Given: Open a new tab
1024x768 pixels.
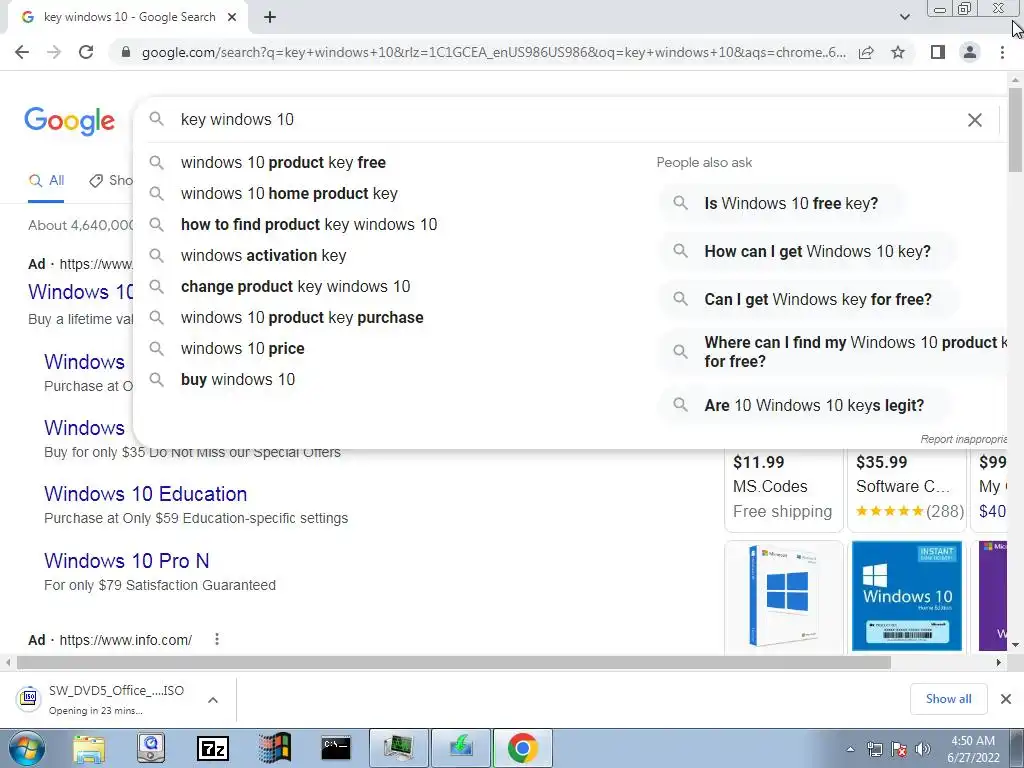Looking at the screenshot, I should (x=270, y=17).
